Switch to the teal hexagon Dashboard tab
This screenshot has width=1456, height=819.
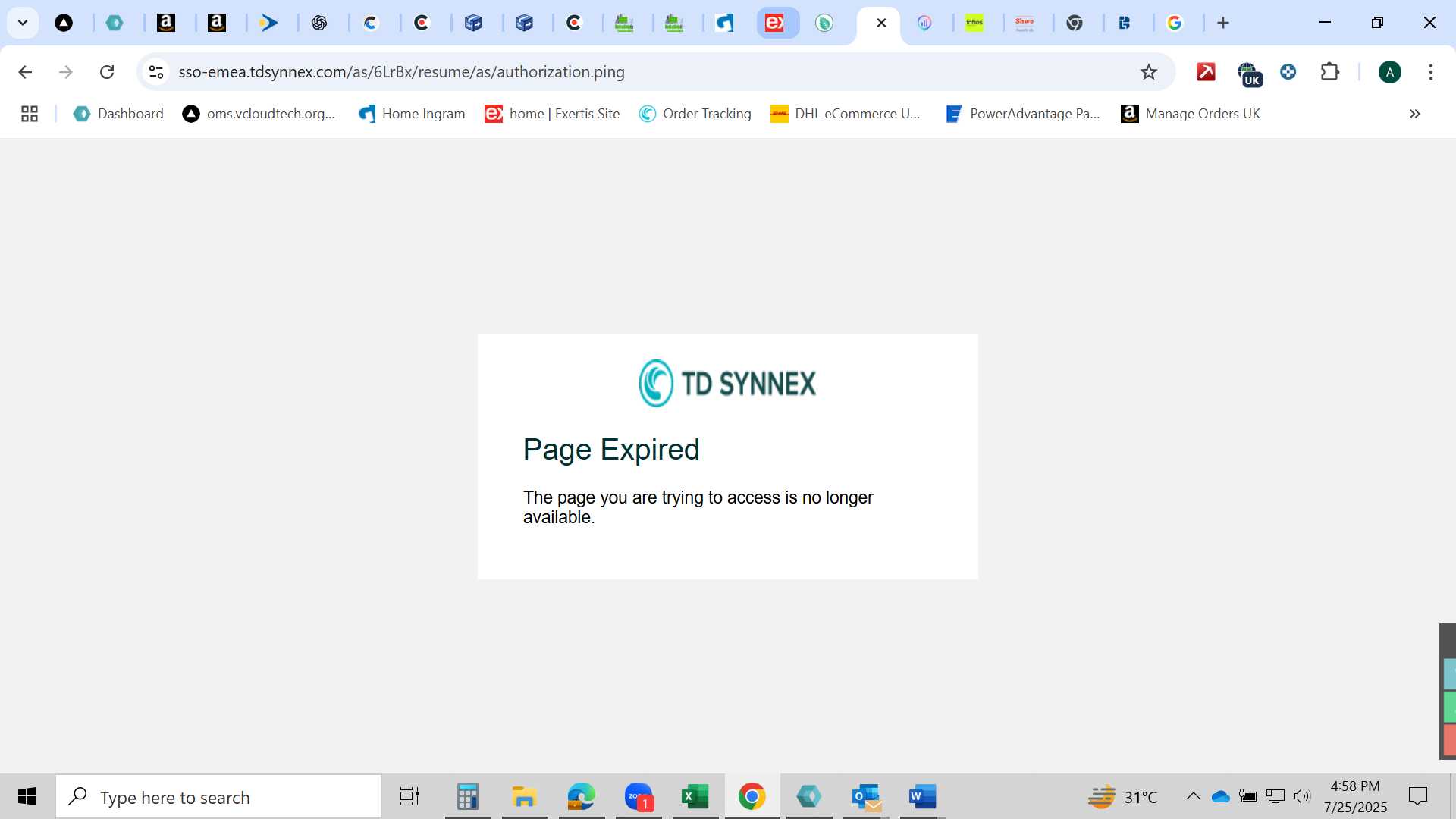115,23
